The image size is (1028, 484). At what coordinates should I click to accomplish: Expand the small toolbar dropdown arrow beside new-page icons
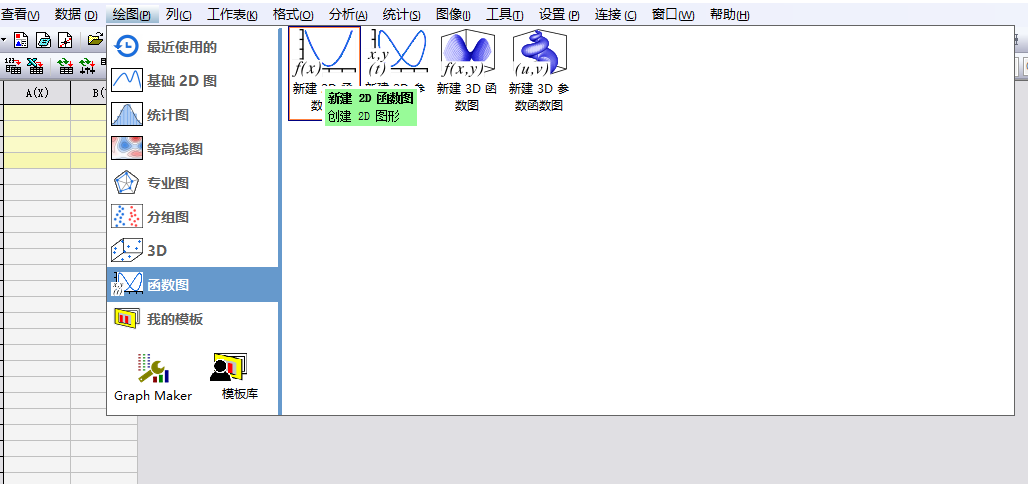point(3,40)
